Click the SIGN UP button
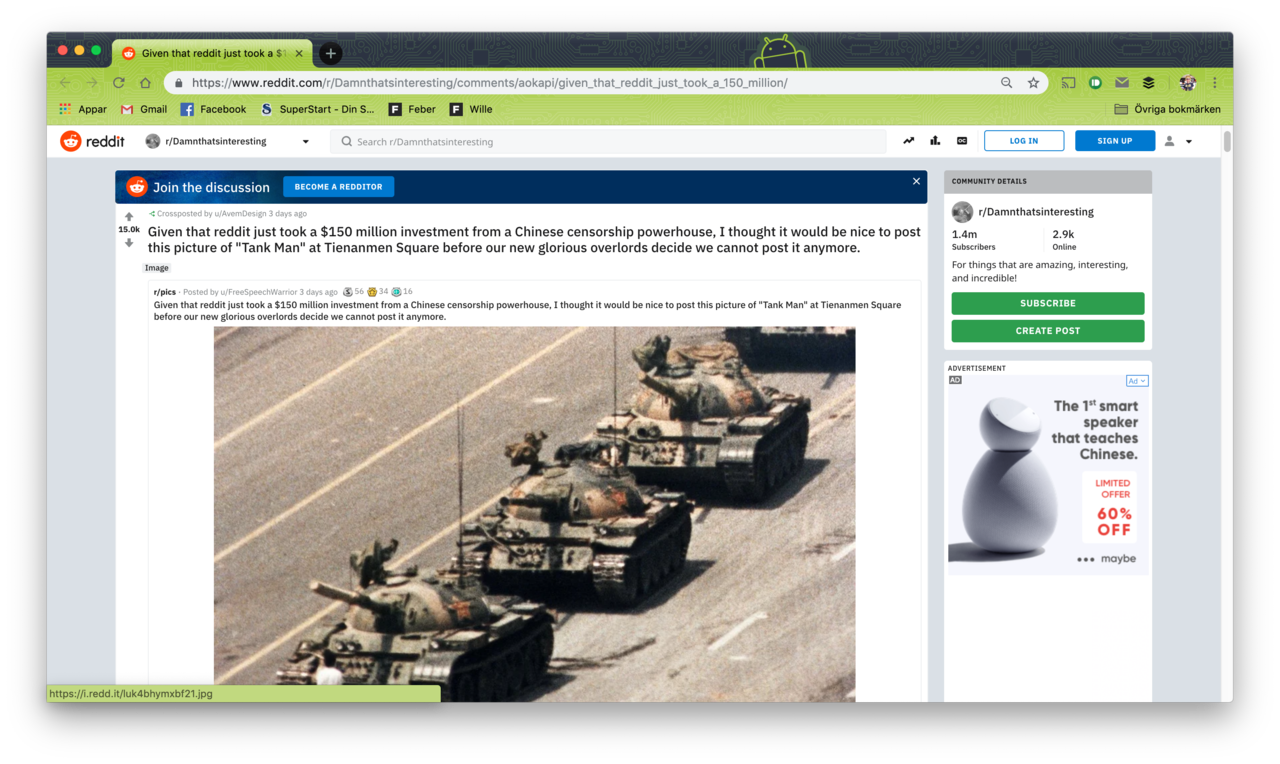The height and width of the screenshot is (764, 1280). [x=1115, y=141]
